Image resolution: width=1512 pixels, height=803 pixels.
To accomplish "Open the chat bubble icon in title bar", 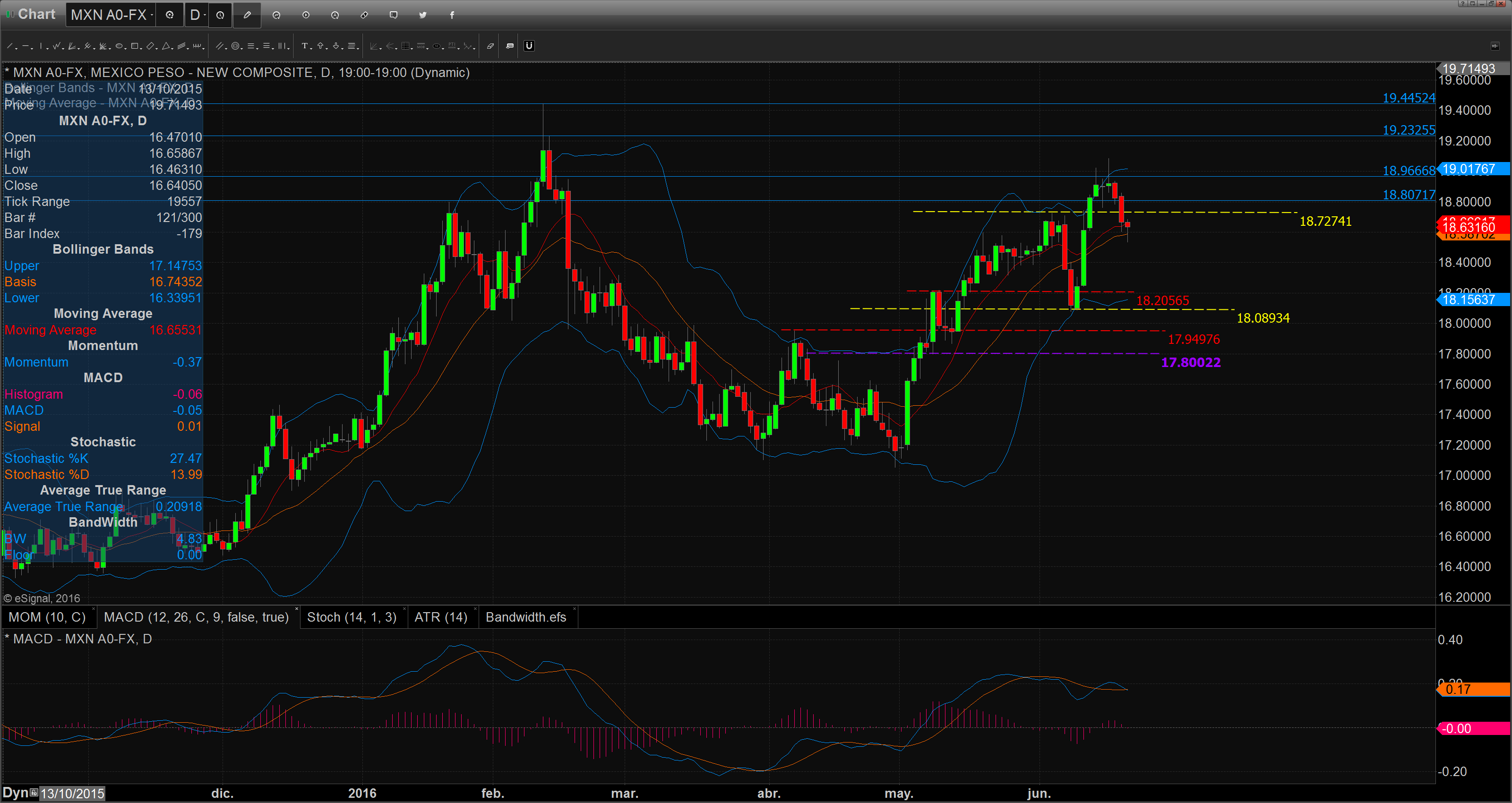I will (x=393, y=15).
